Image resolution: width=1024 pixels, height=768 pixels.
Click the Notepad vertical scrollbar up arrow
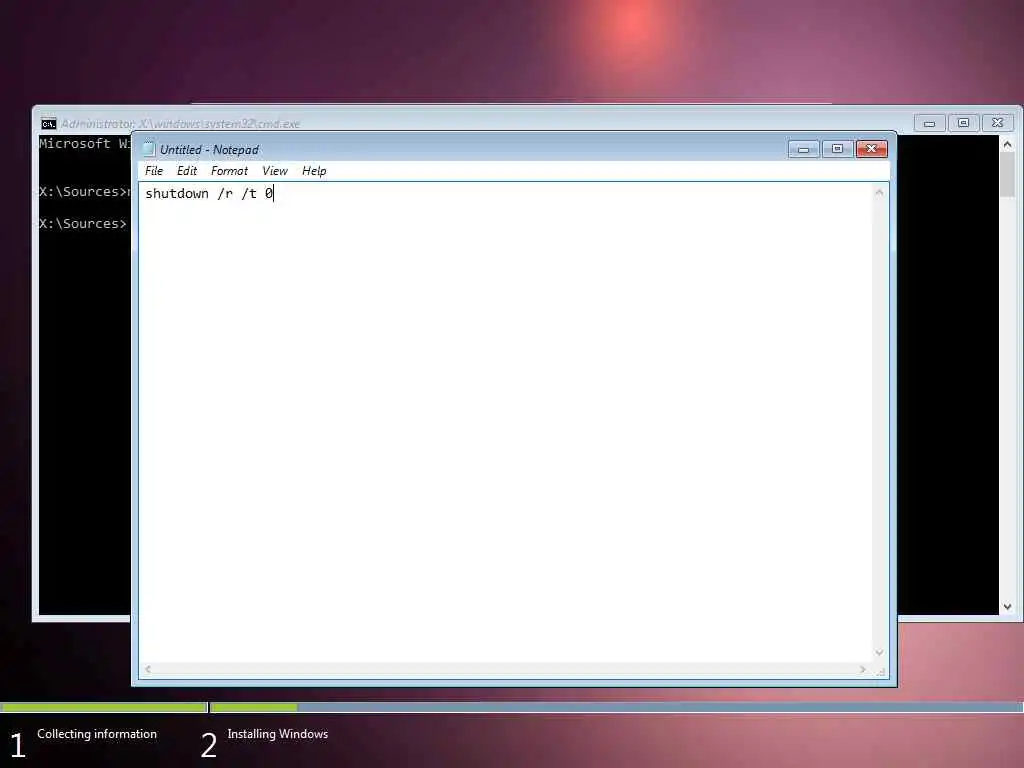tap(879, 192)
